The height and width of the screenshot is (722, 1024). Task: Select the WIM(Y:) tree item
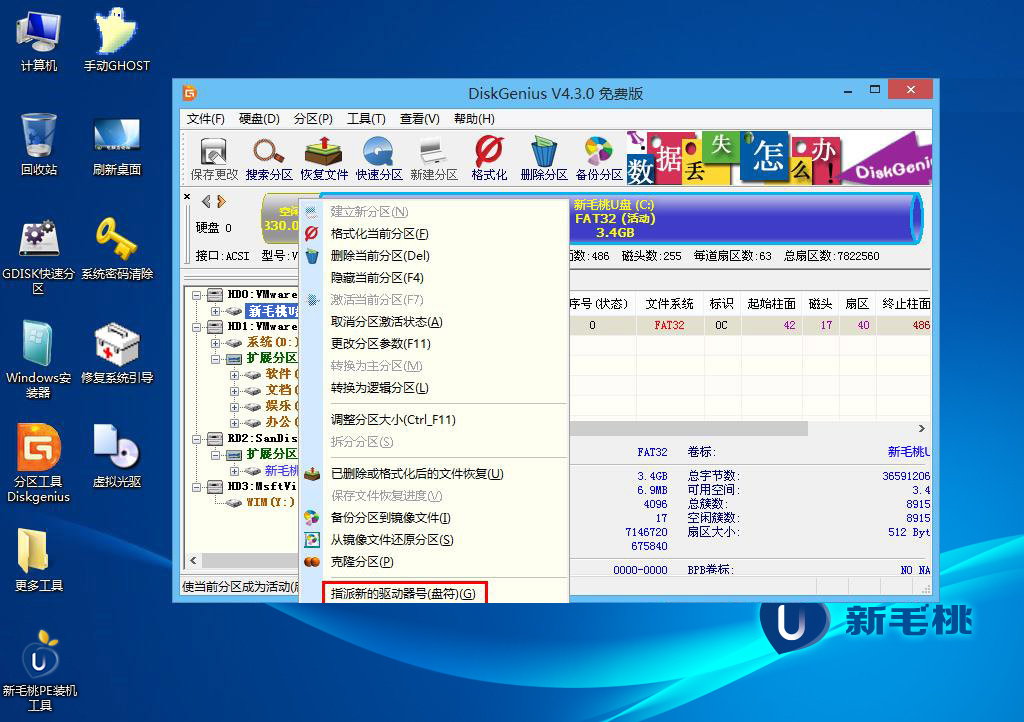click(x=270, y=502)
